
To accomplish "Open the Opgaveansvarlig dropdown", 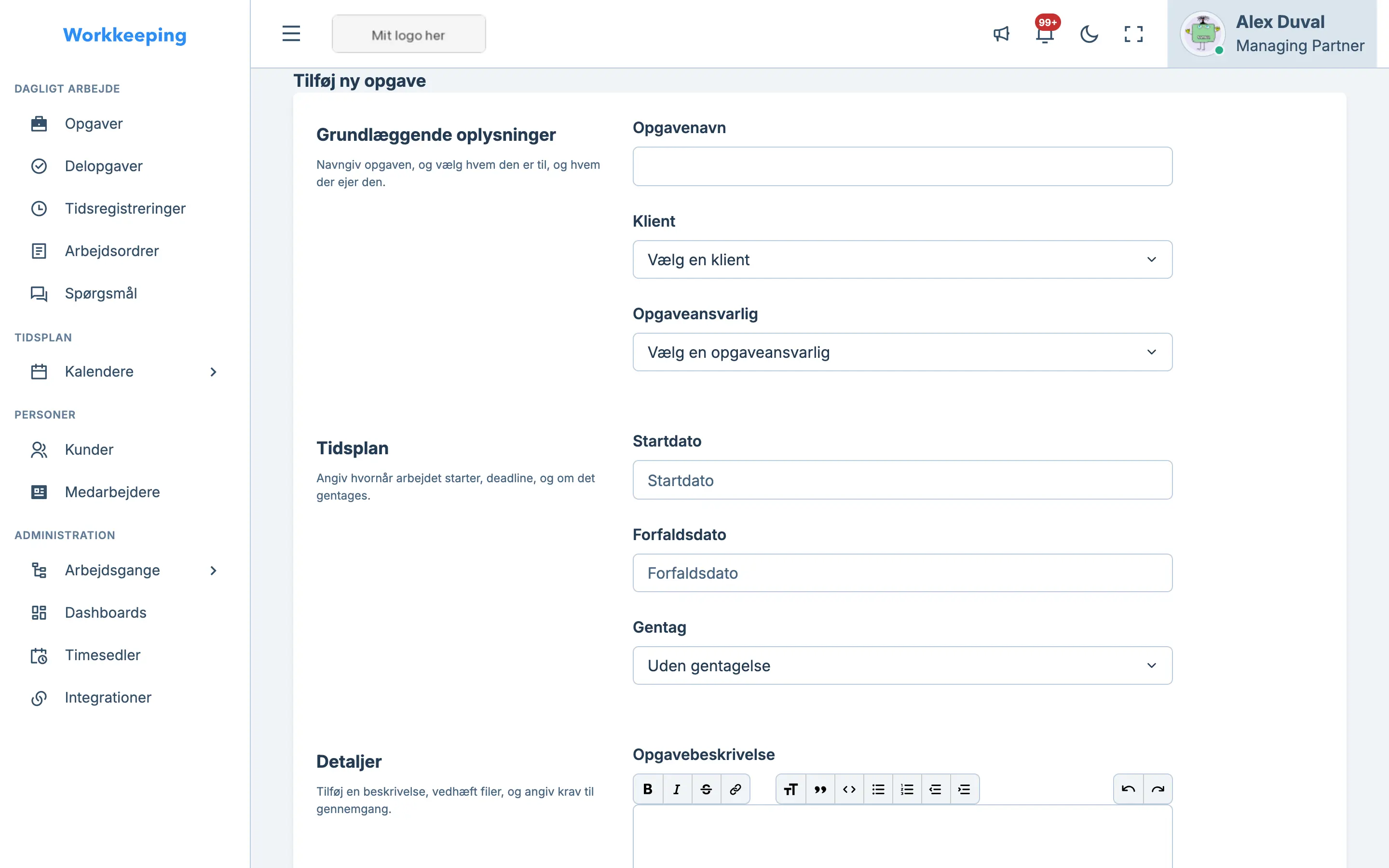I will tap(902, 352).
